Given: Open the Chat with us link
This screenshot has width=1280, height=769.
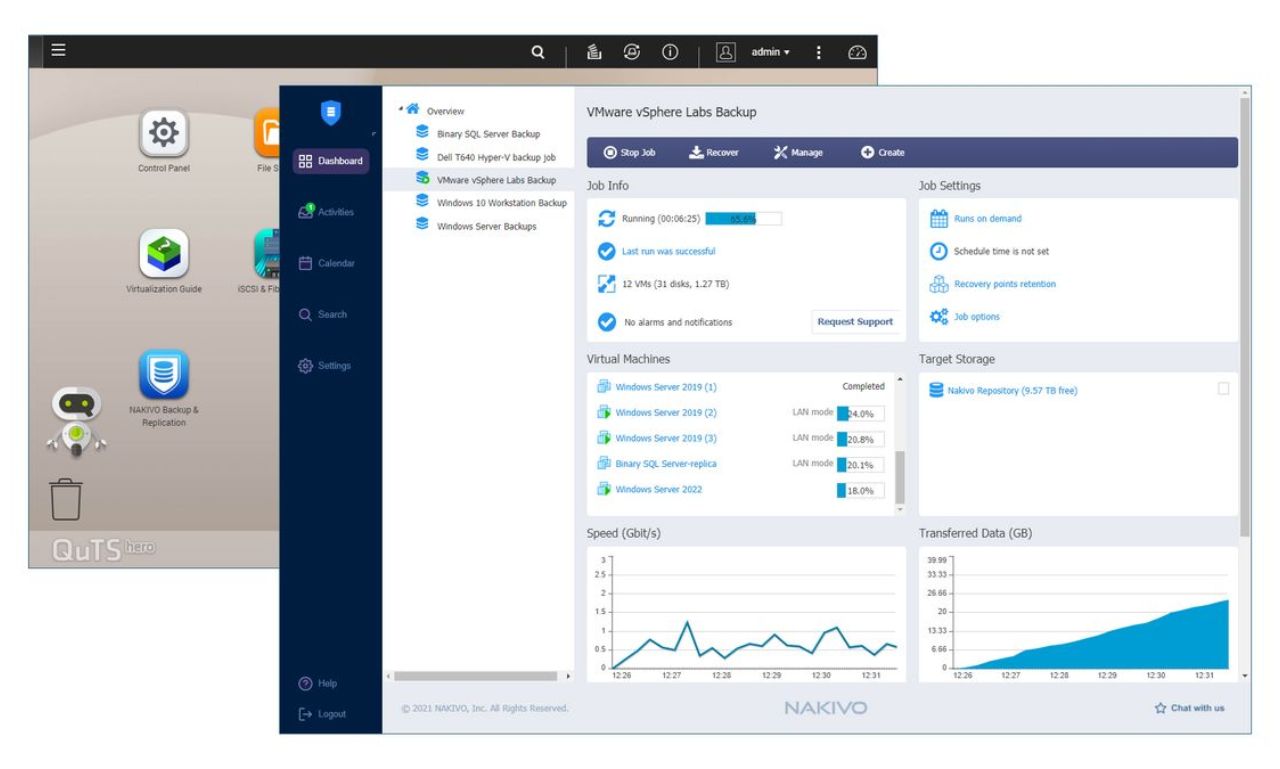Looking at the screenshot, I should 1189,709.
